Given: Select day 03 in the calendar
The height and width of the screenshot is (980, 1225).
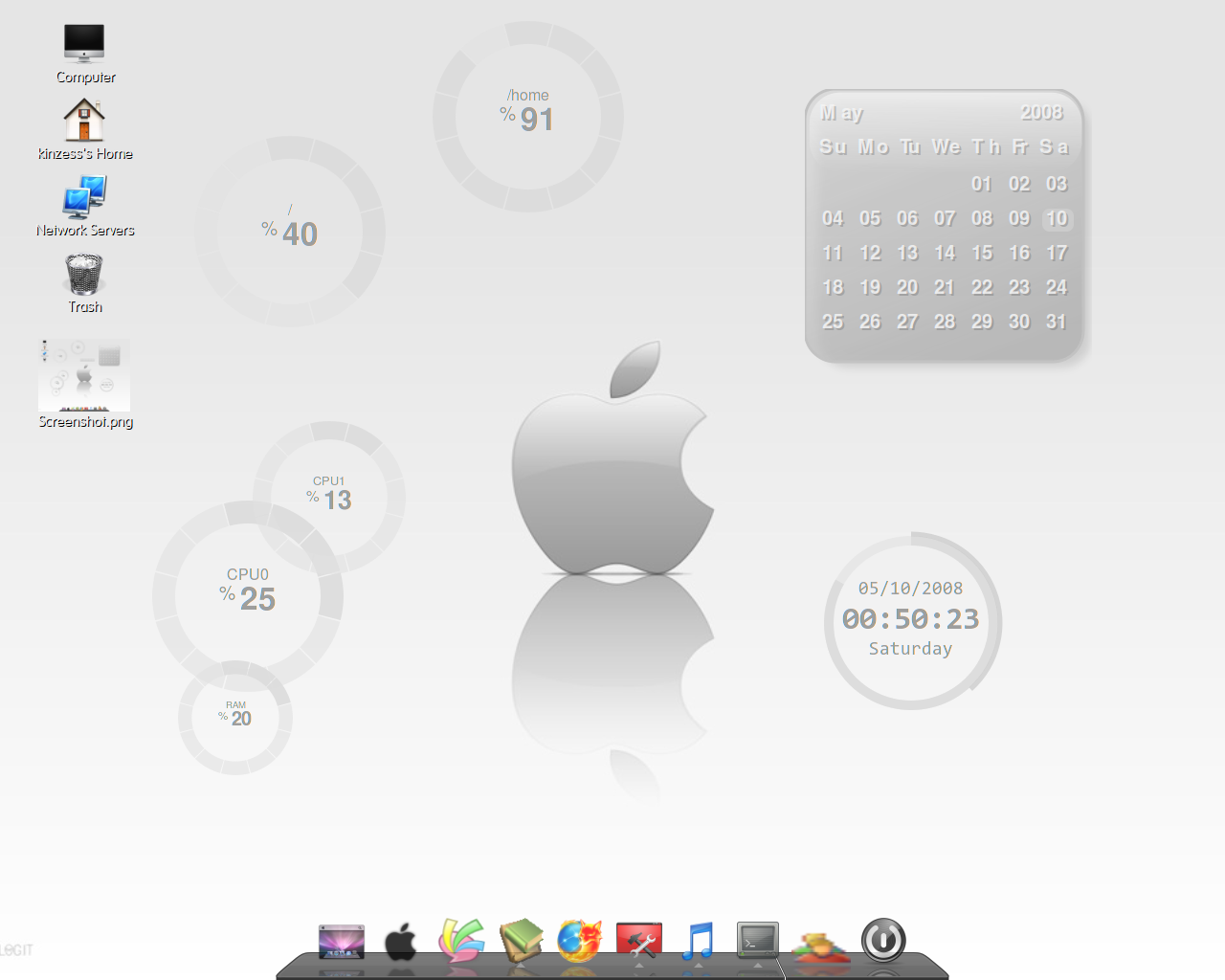Looking at the screenshot, I should click(1057, 184).
